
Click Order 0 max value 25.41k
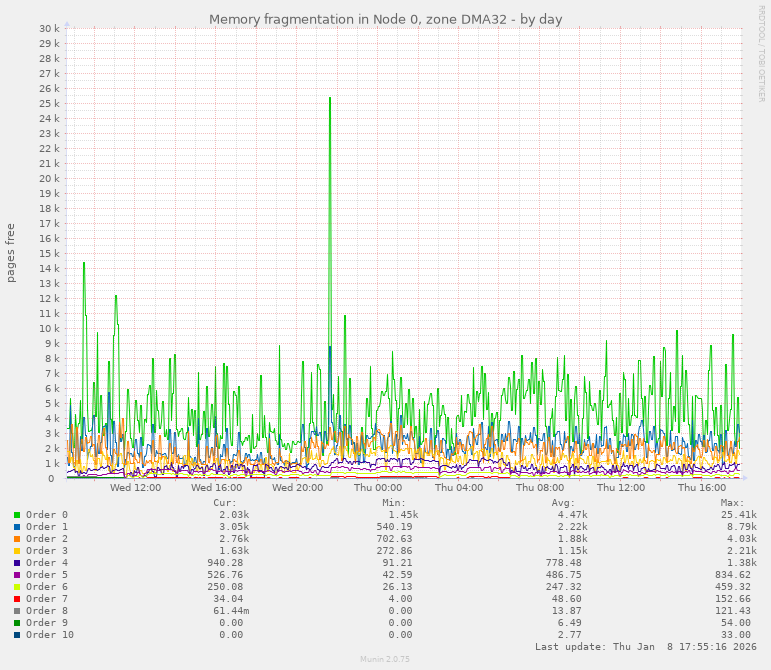pos(739,515)
